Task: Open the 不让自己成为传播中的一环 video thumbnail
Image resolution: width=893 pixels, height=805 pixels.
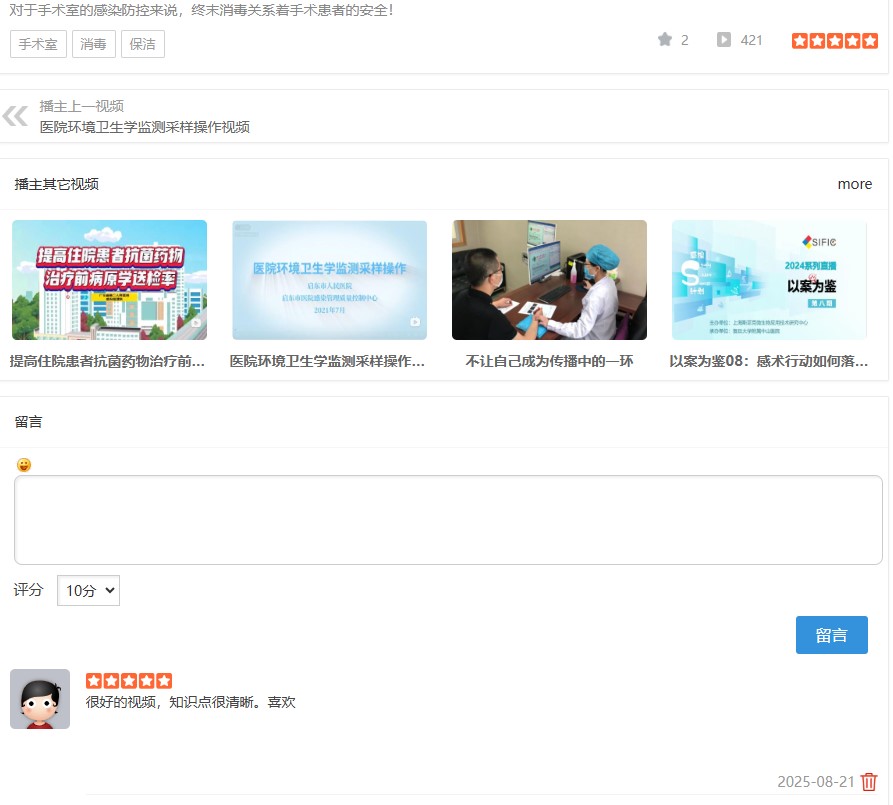Action: pos(548,280)
